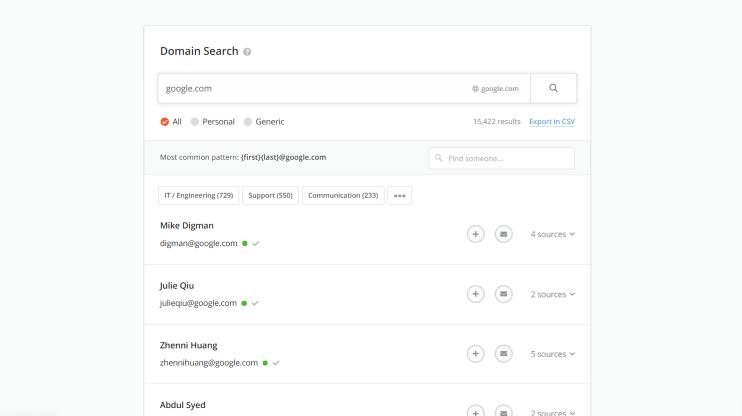Click the Export in CSV link
This screenshot has height=416, width=742.
pos(552,122)
